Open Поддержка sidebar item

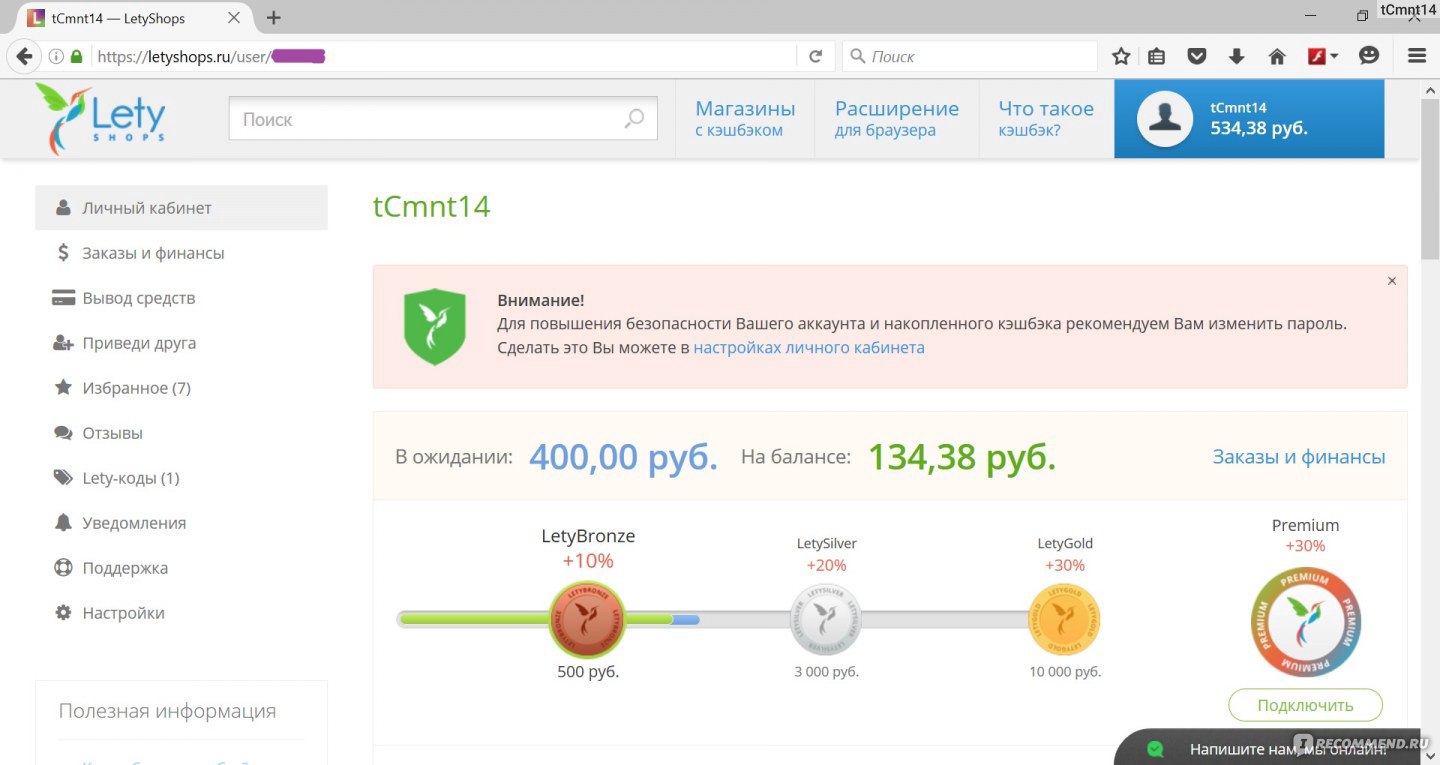[181, 568]
